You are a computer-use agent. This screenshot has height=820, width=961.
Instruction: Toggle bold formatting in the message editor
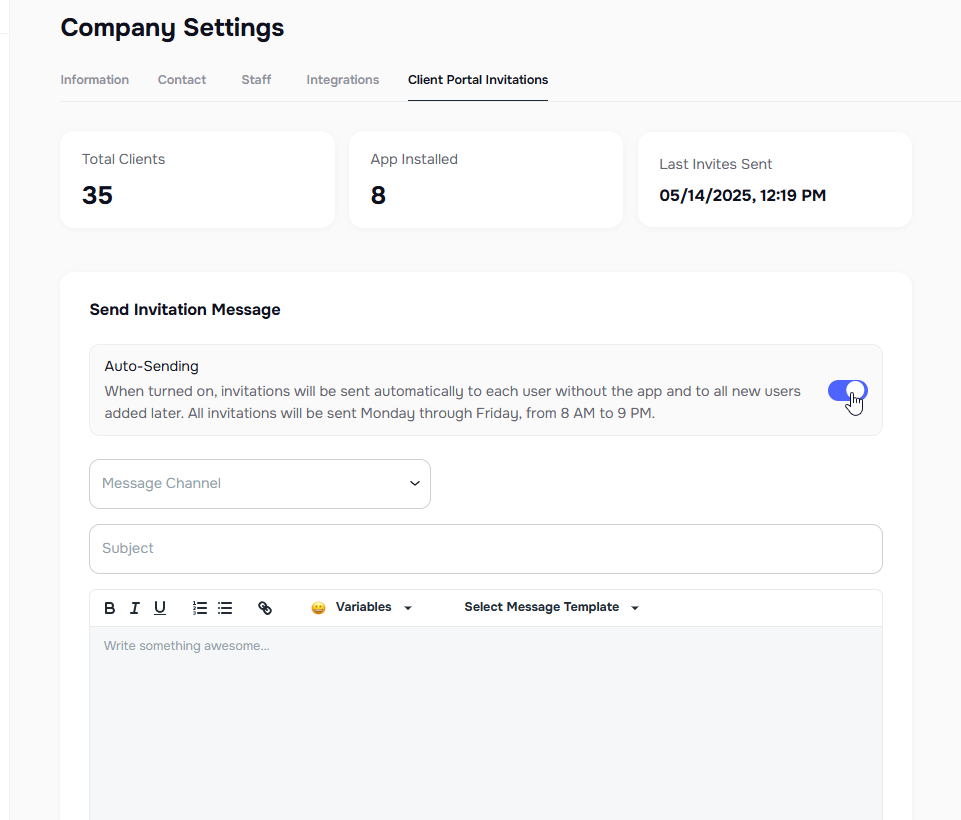[x=109, y=607]
